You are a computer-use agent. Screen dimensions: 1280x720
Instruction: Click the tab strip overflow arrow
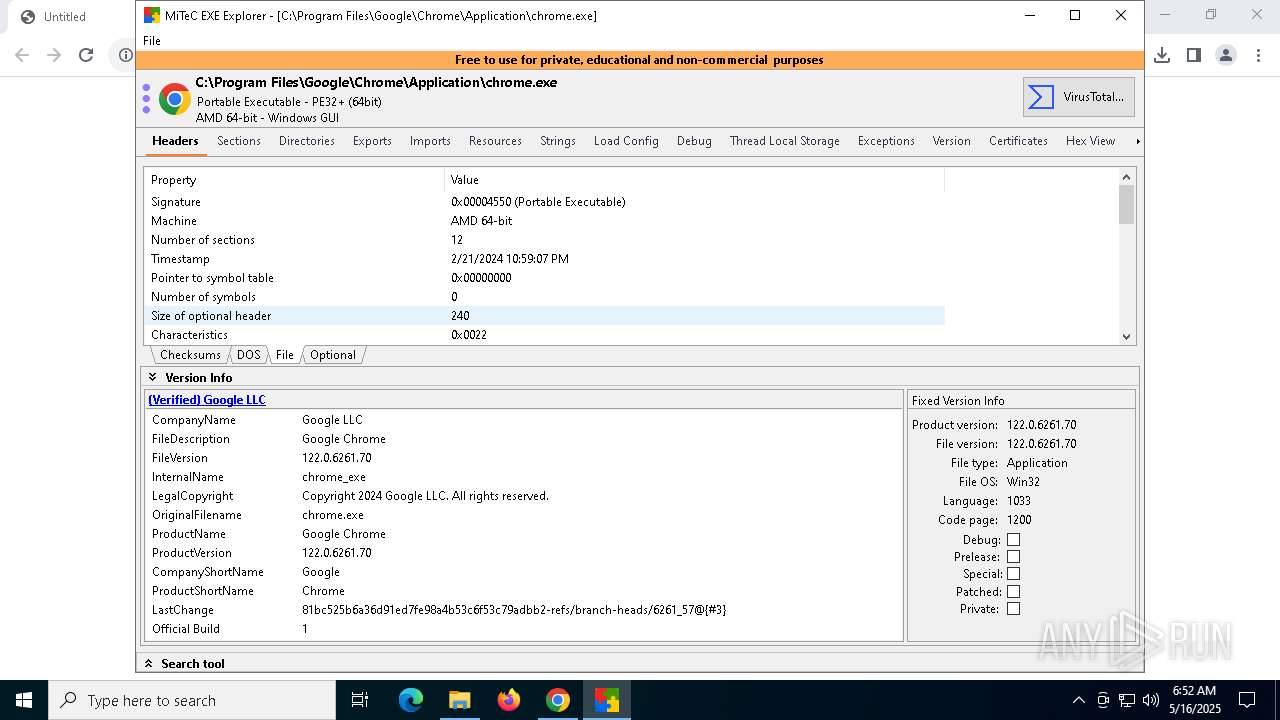point(1138,141)
